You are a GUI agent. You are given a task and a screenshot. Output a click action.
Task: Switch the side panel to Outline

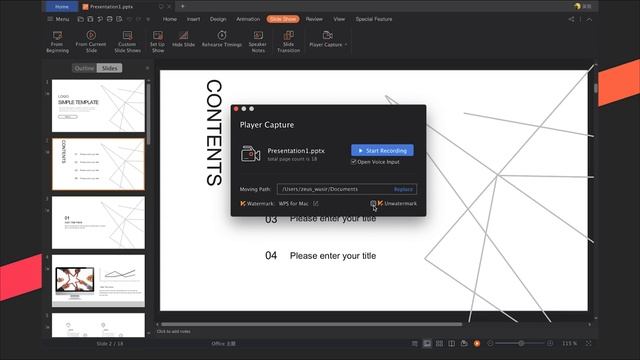(x=84, y=68)
